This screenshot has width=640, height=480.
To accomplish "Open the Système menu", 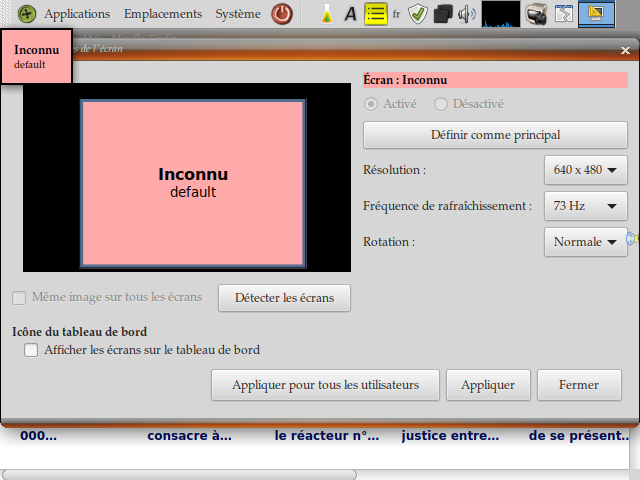I will pyautogui.click(x=238, y=14).
